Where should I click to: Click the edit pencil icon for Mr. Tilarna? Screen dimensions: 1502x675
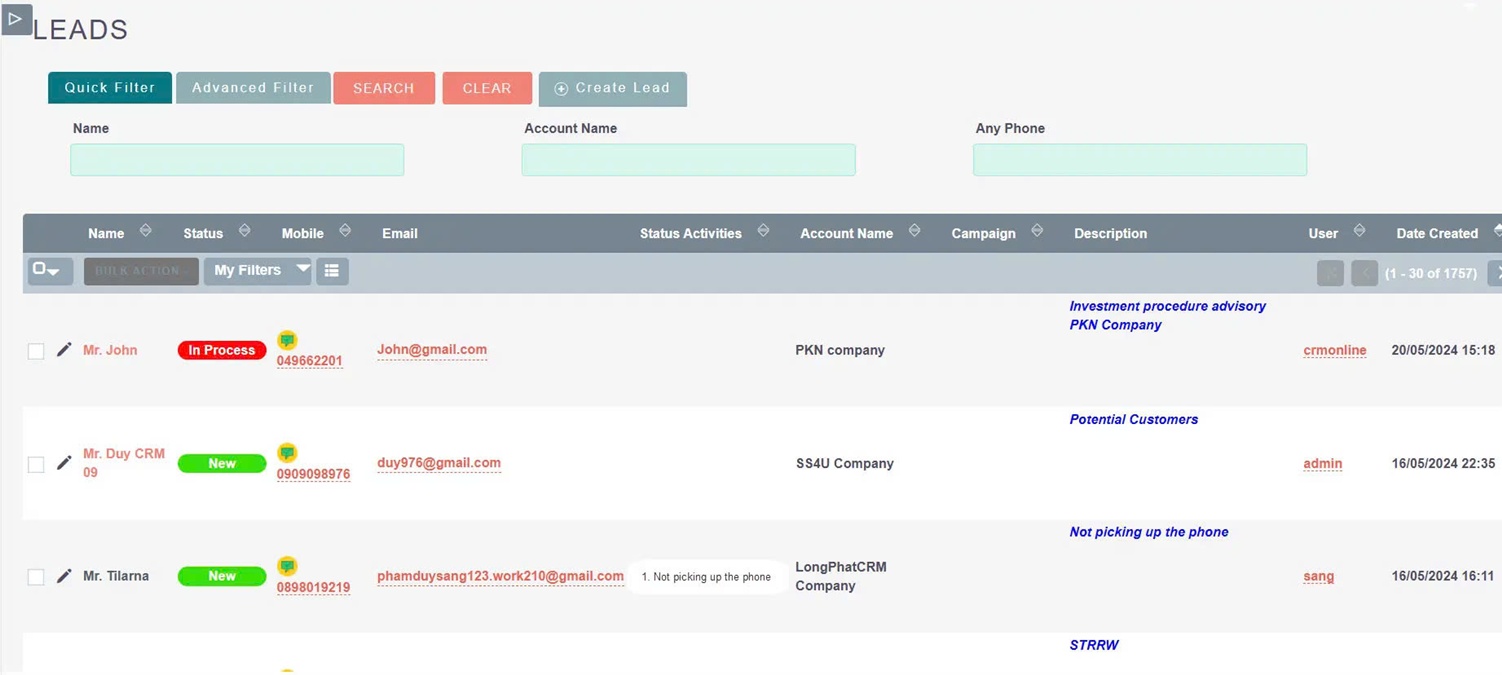(x=64, y=576)
